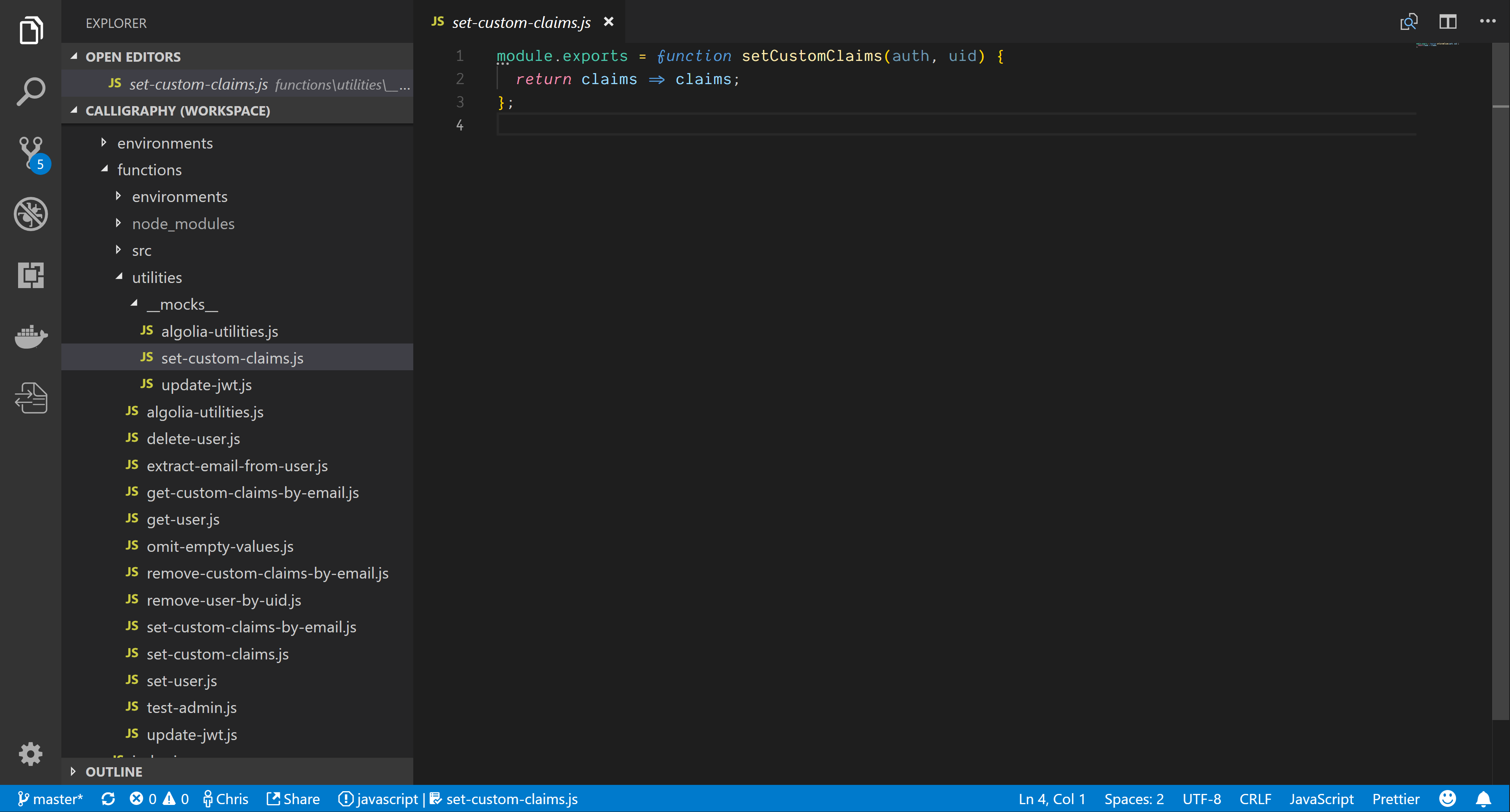Select set-custom-claims.js in Open Editors
This screenshot has height=812, width=1510.
237,84
